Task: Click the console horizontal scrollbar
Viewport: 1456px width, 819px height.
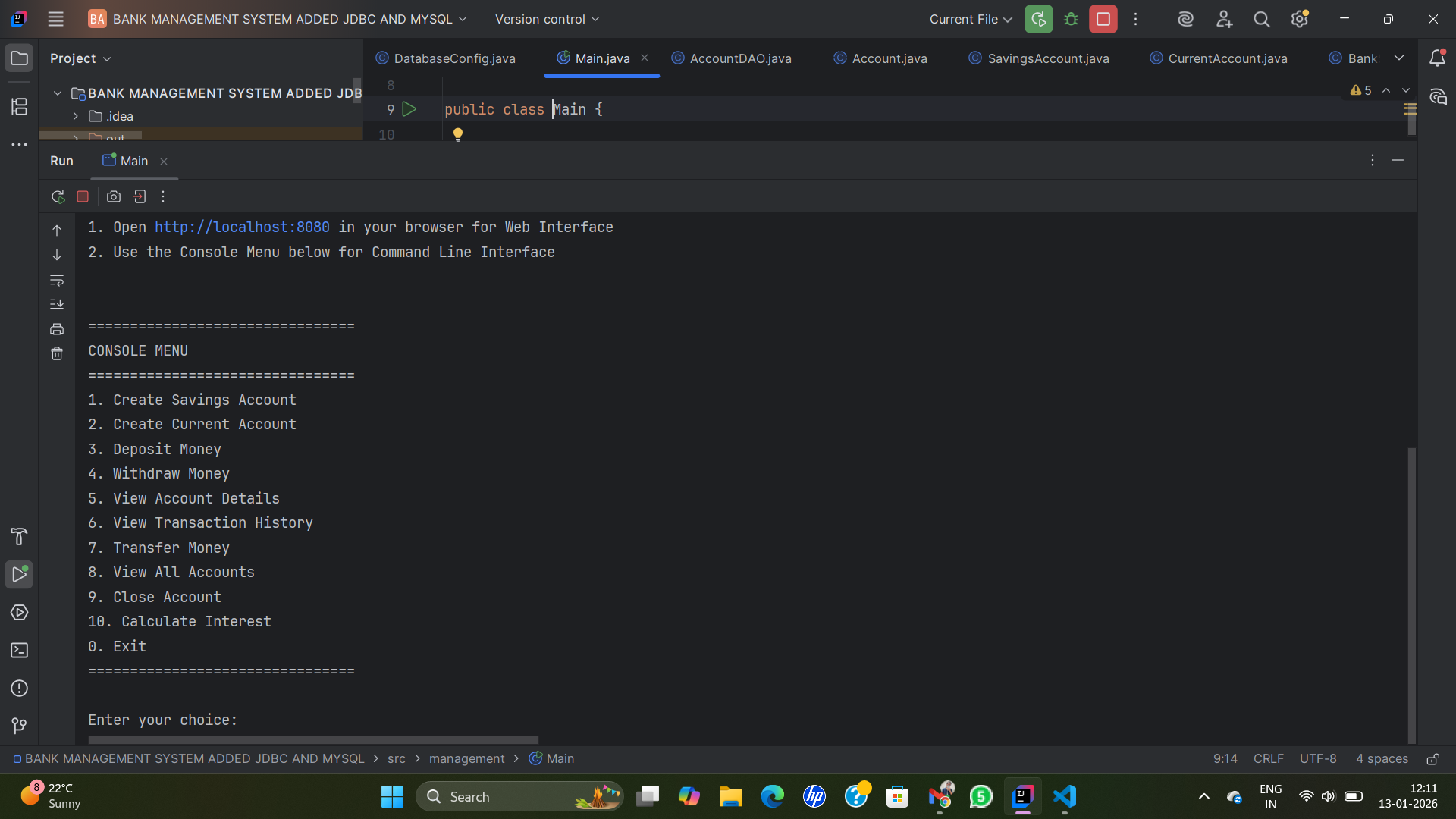Action: (x=312, y=739)
